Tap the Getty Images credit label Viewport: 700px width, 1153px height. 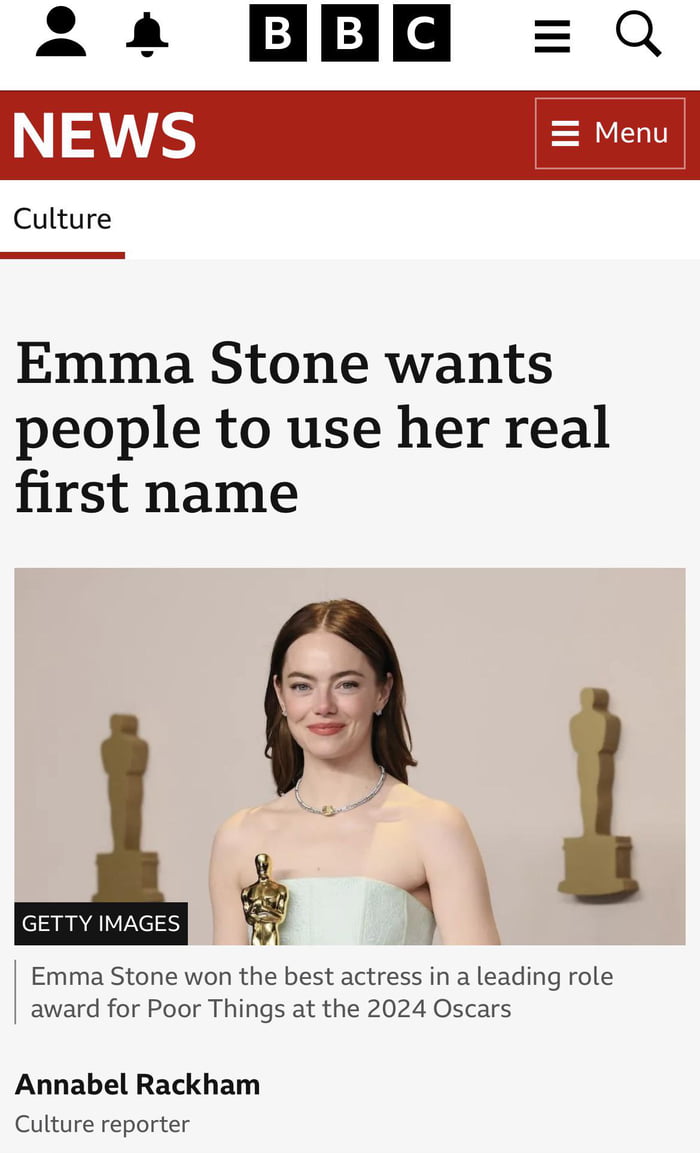(x=101, y=924)
